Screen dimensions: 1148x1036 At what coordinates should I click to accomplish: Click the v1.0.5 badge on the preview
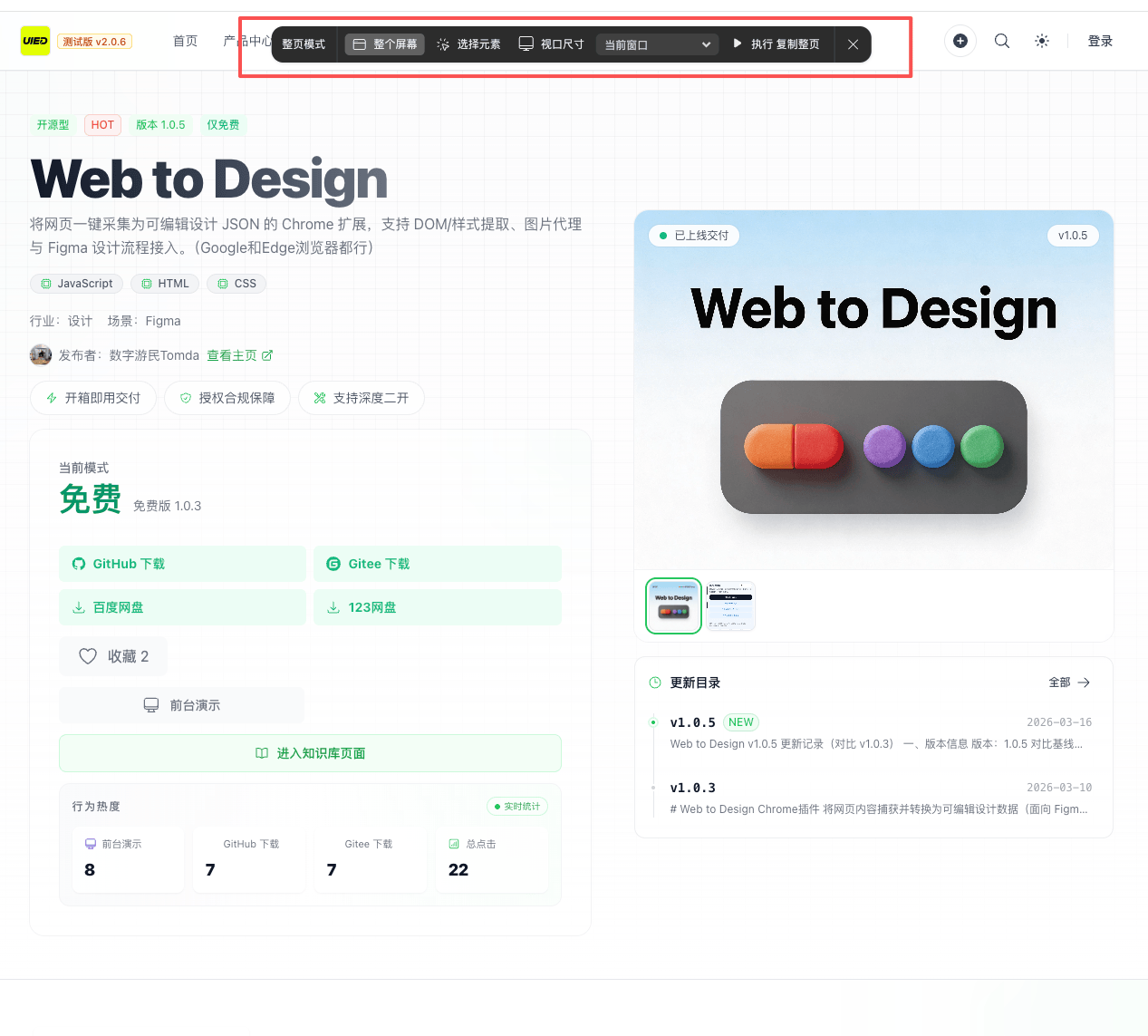[1073, 236]
